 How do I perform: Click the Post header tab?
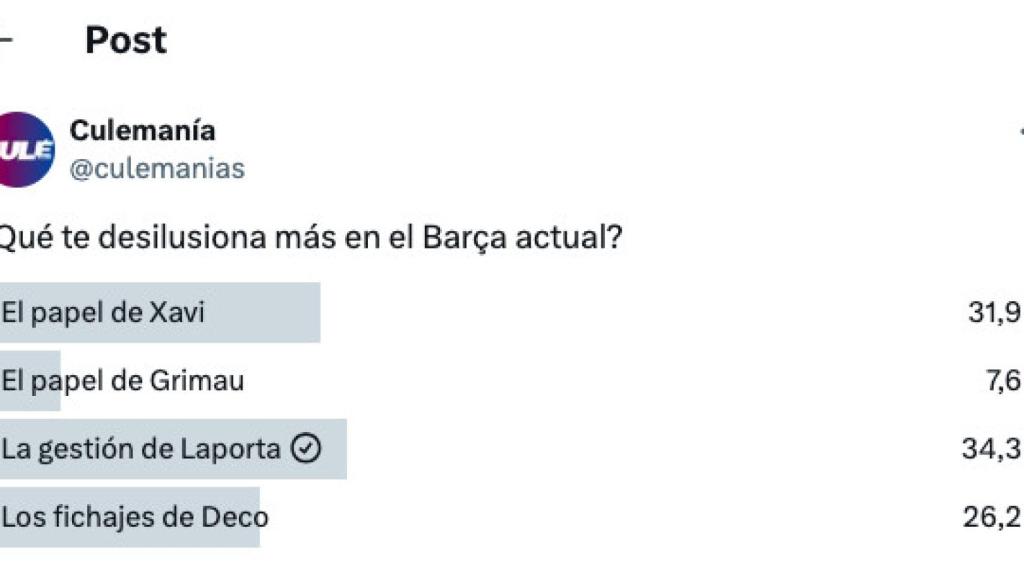point(126,40)
